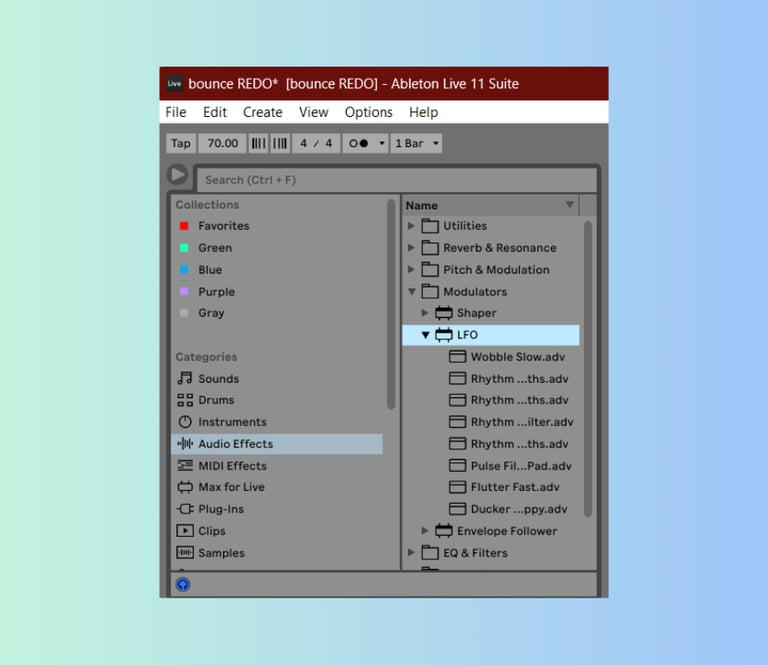Click the browser show/hide play triangle icon

(x=177, y=174)
